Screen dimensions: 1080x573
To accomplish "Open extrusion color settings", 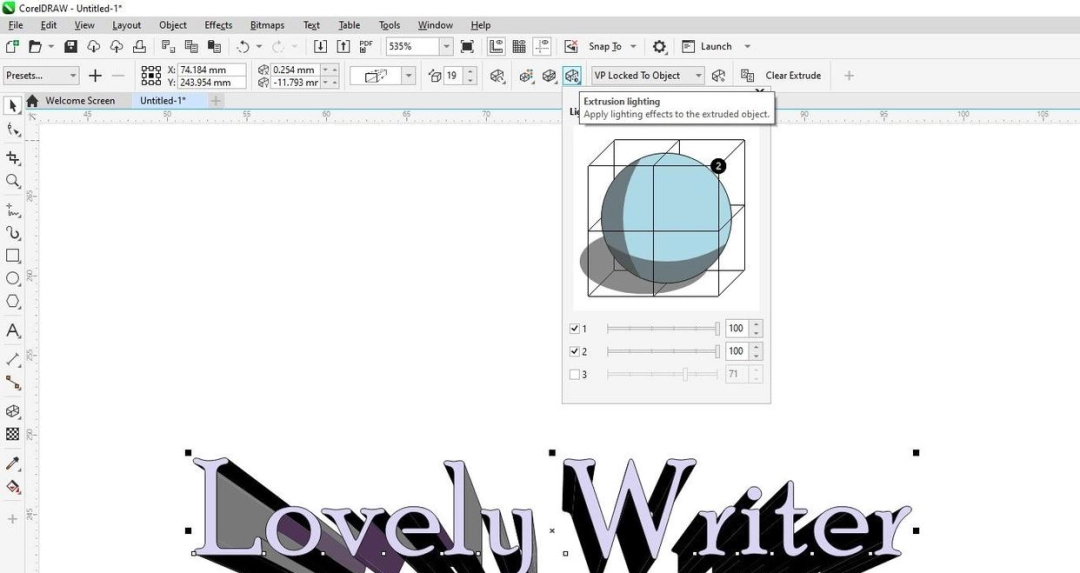I will 526,75.
